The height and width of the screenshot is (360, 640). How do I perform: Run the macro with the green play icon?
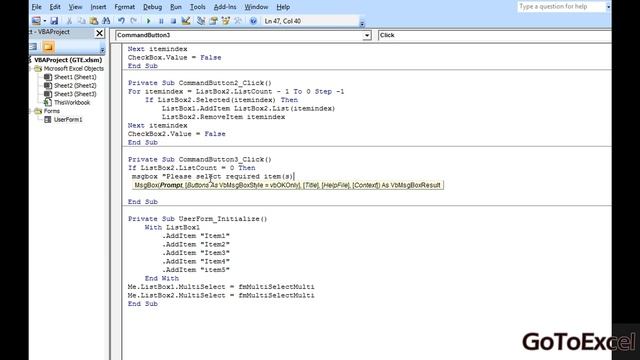tap(149, 21)
